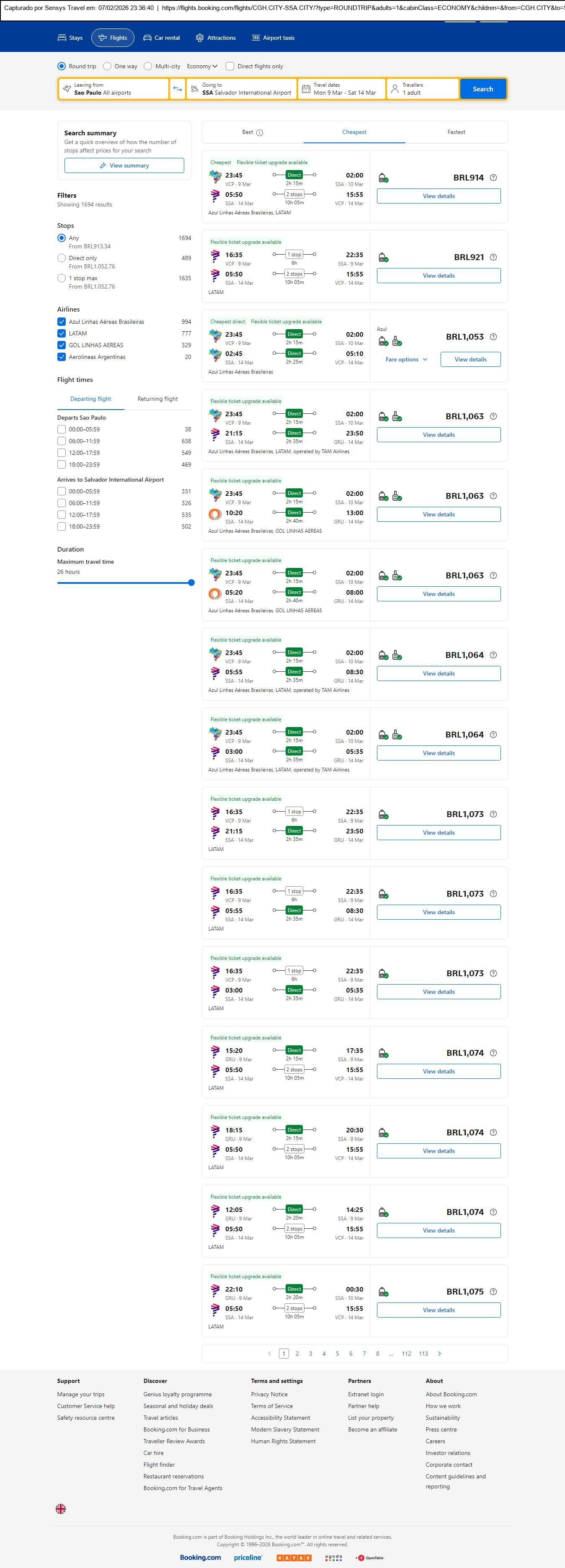Viewport: 565px width, 1568px height.
Task: Click the help icon beside BRL921 price
Action: pyautogui.click(x=493, y=258)
